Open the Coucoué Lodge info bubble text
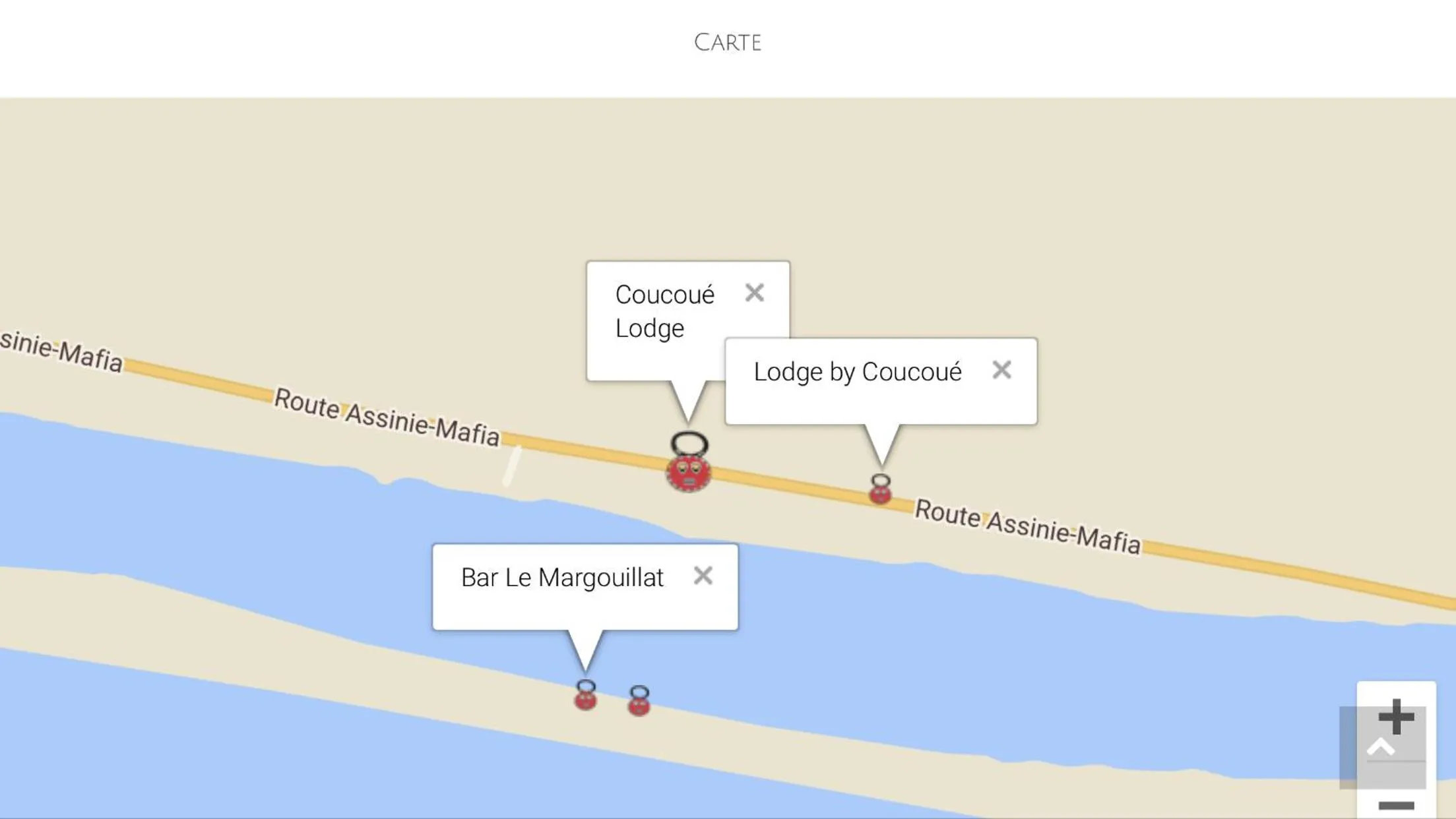This screenshot has height=819, width=1456. tap(664, 311)
